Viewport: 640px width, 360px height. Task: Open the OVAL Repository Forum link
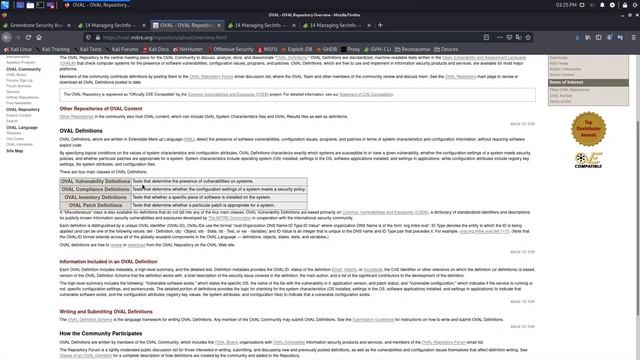click(x=211, y=77)
